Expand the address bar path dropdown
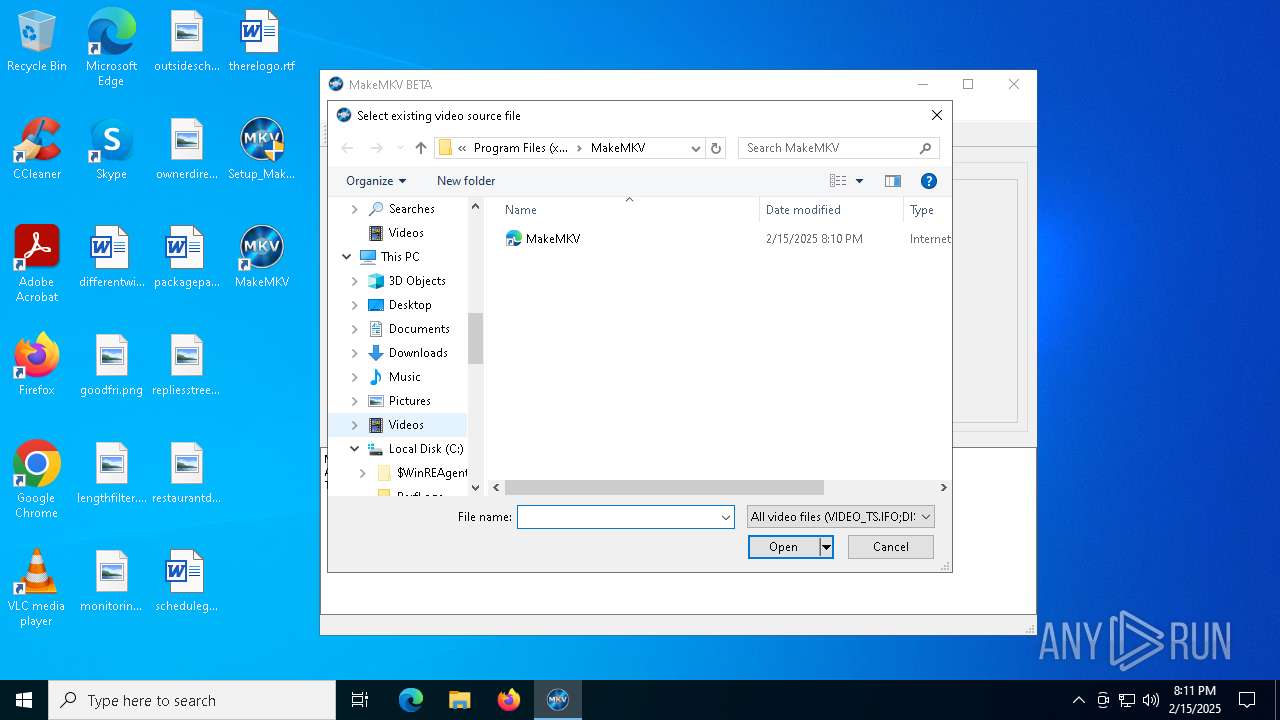Viewport: 1280px width, 720px height. [x=696, y=148]
